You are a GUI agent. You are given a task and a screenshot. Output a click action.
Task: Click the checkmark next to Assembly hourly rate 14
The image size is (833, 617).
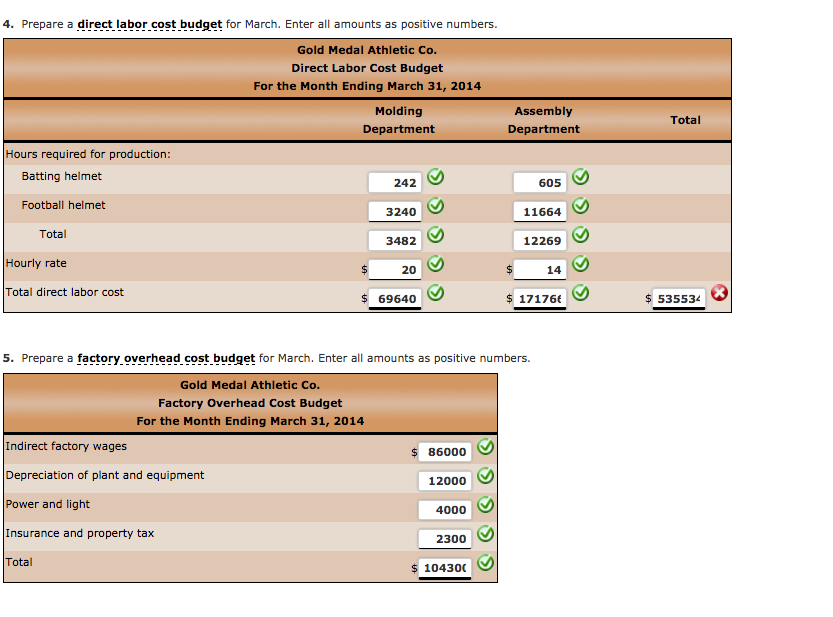click(580, 263)
